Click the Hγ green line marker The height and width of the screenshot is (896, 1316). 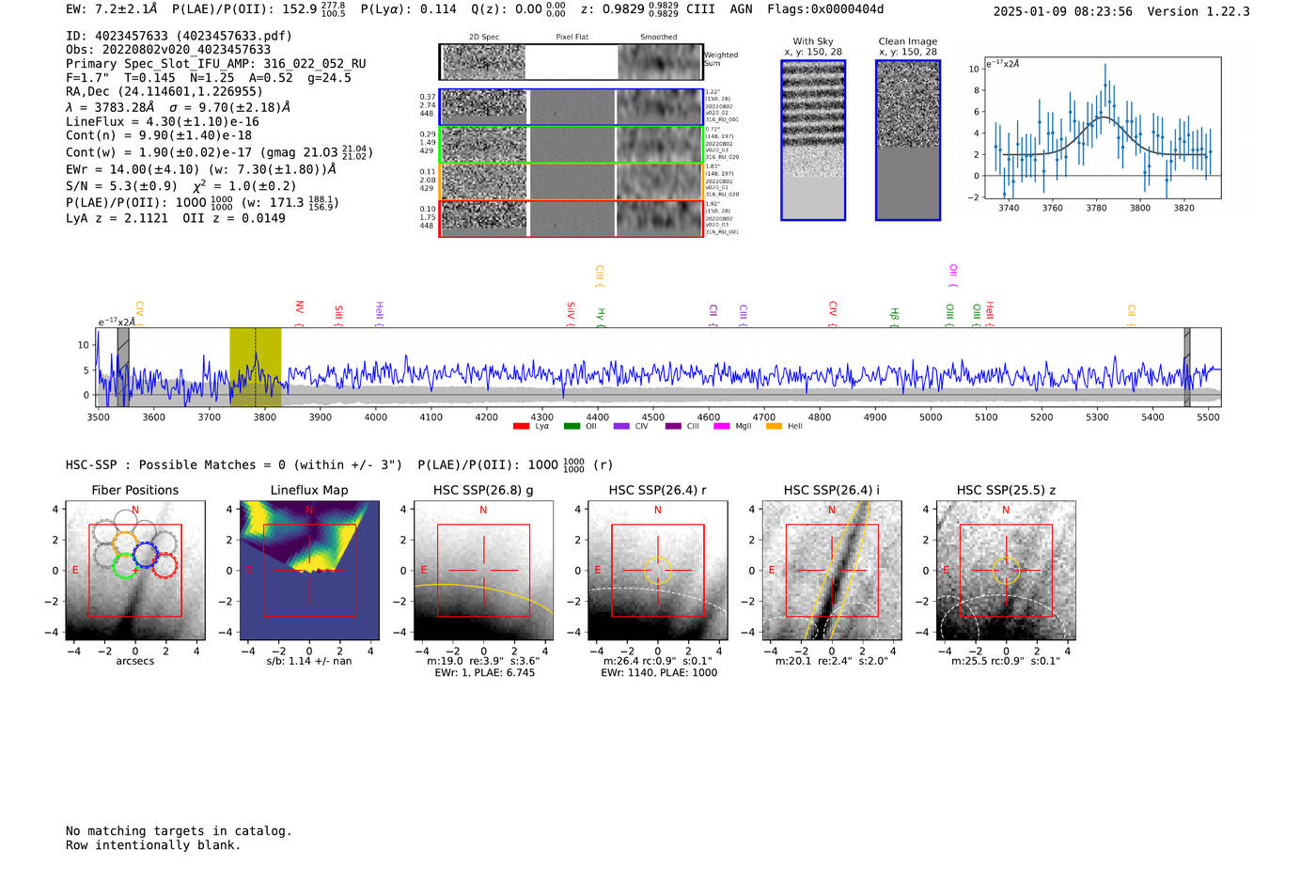[601, 318]
